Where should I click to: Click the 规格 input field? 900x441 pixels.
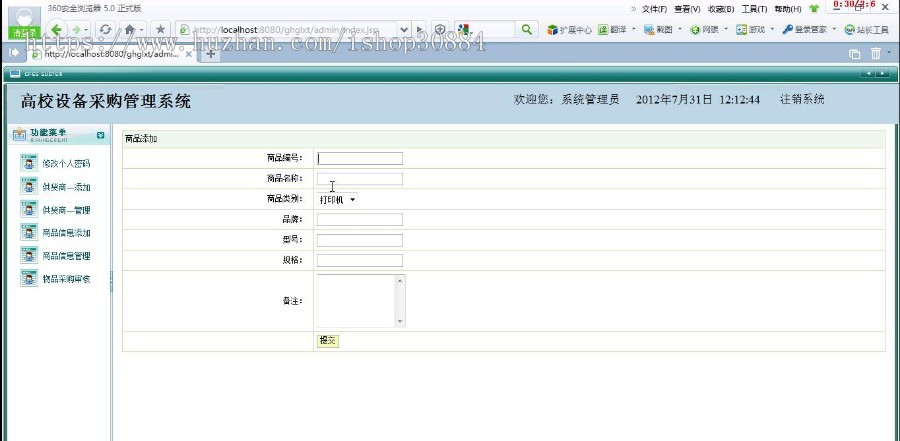point(360,260)
